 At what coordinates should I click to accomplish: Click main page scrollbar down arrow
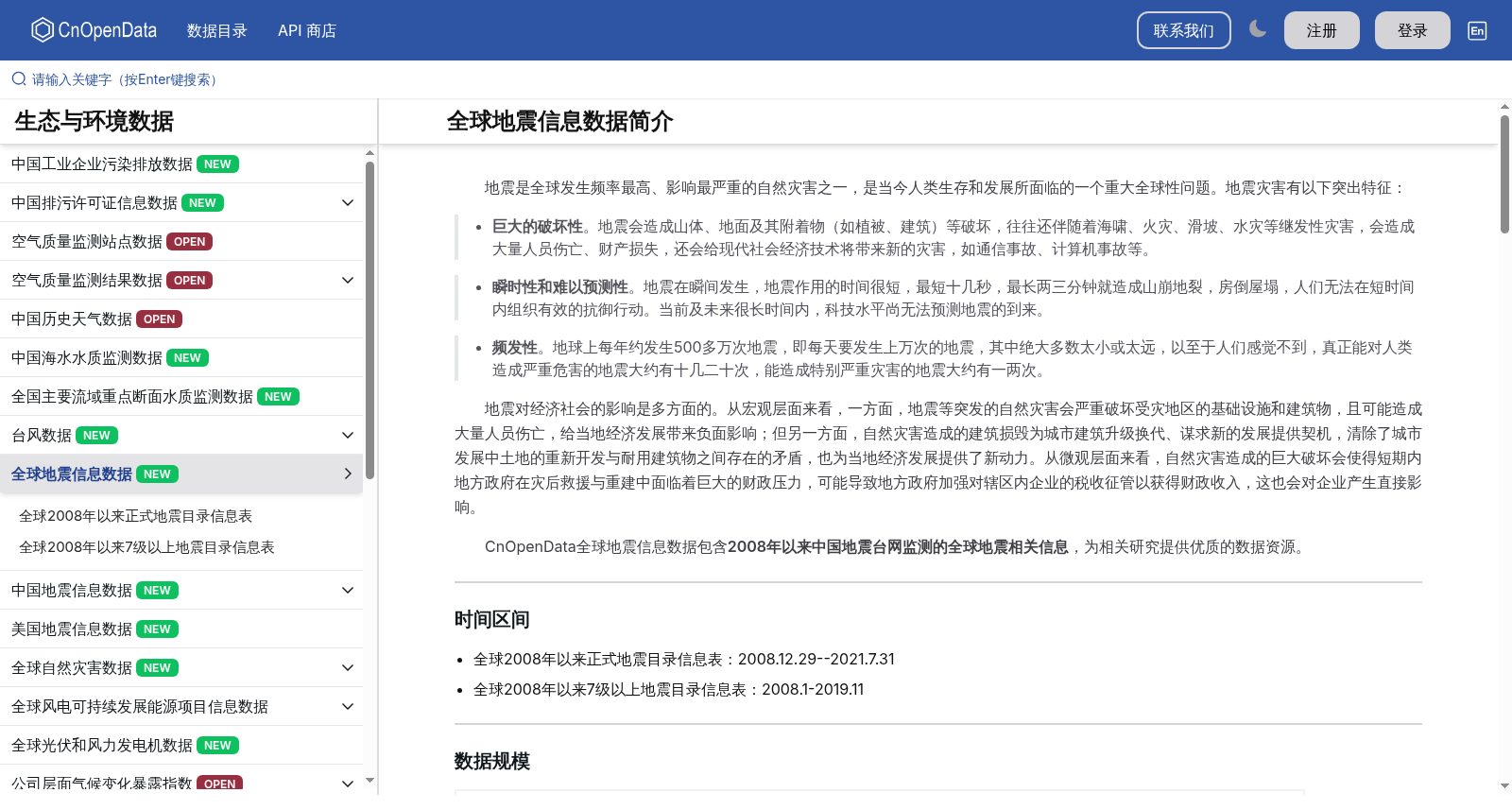click(1504, 786)
